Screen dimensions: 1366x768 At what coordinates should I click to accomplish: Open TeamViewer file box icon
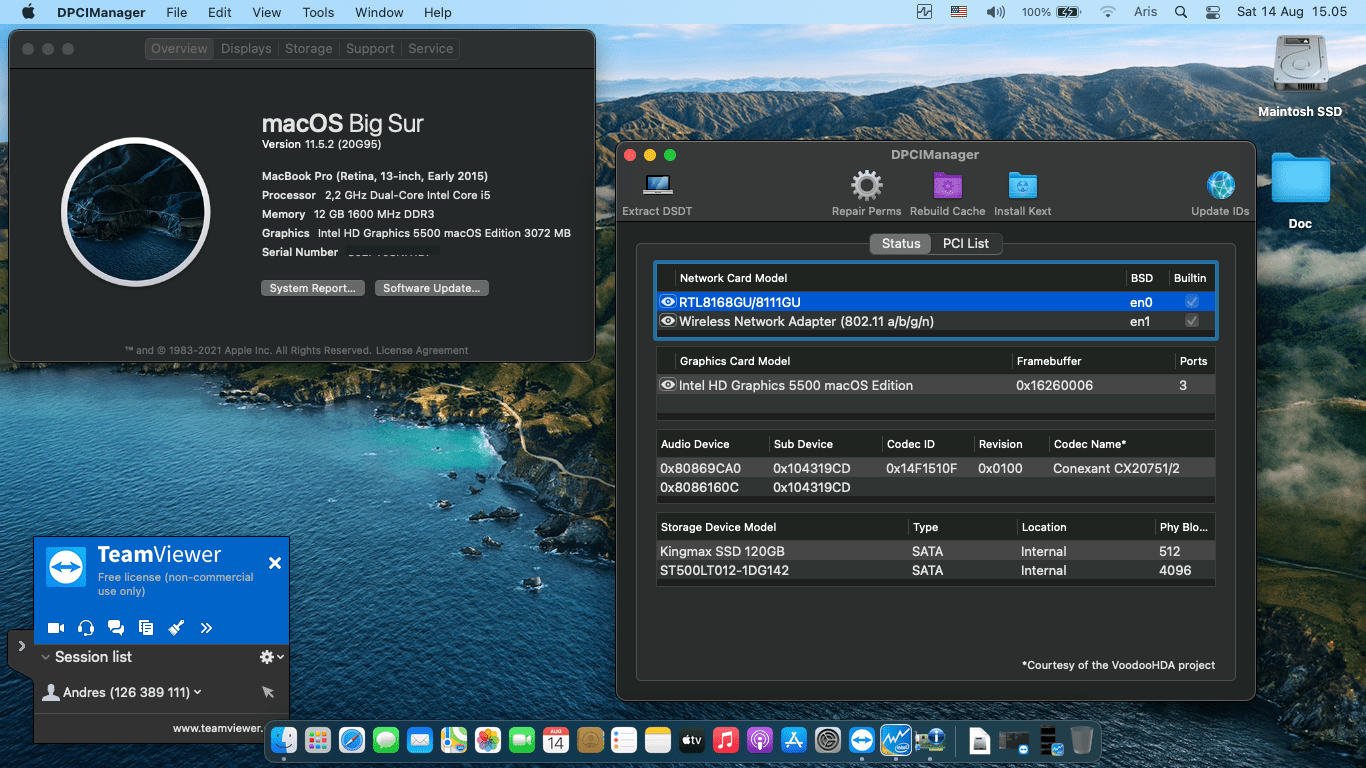tap(146, 628)
